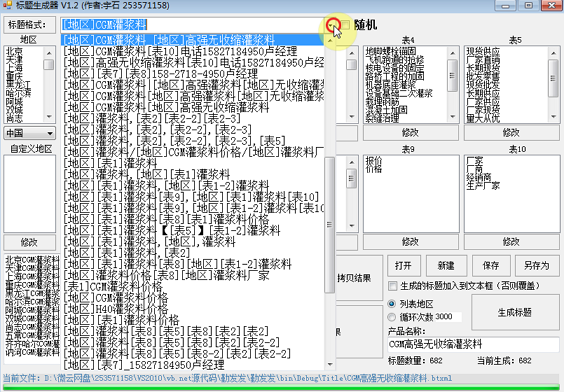Select [地区]CGM灌浆料价格 format option
The width and height of the screenshot is (564, 392).
tap(193, 298)
